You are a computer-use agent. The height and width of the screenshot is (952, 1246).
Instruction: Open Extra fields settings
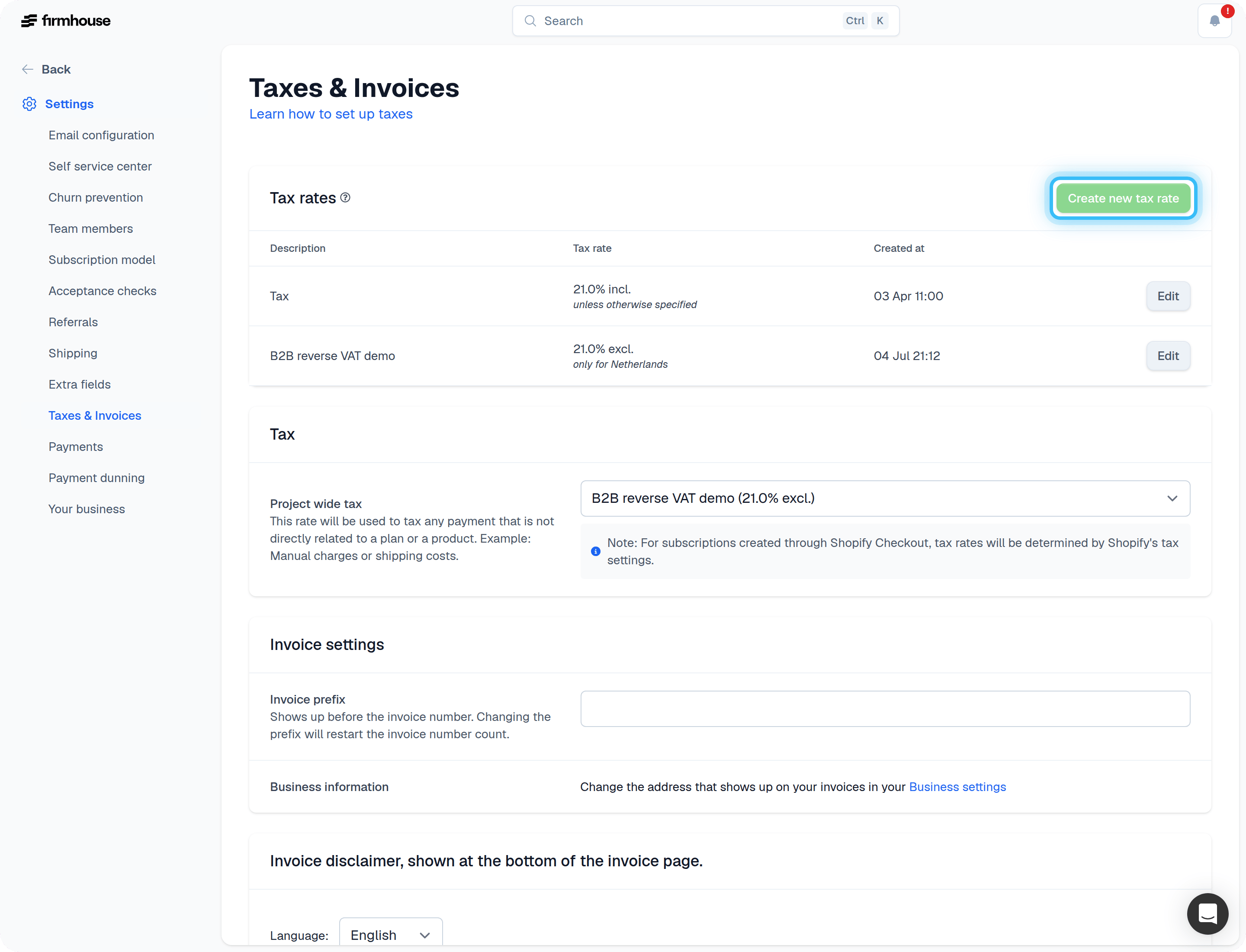point(80,384)
